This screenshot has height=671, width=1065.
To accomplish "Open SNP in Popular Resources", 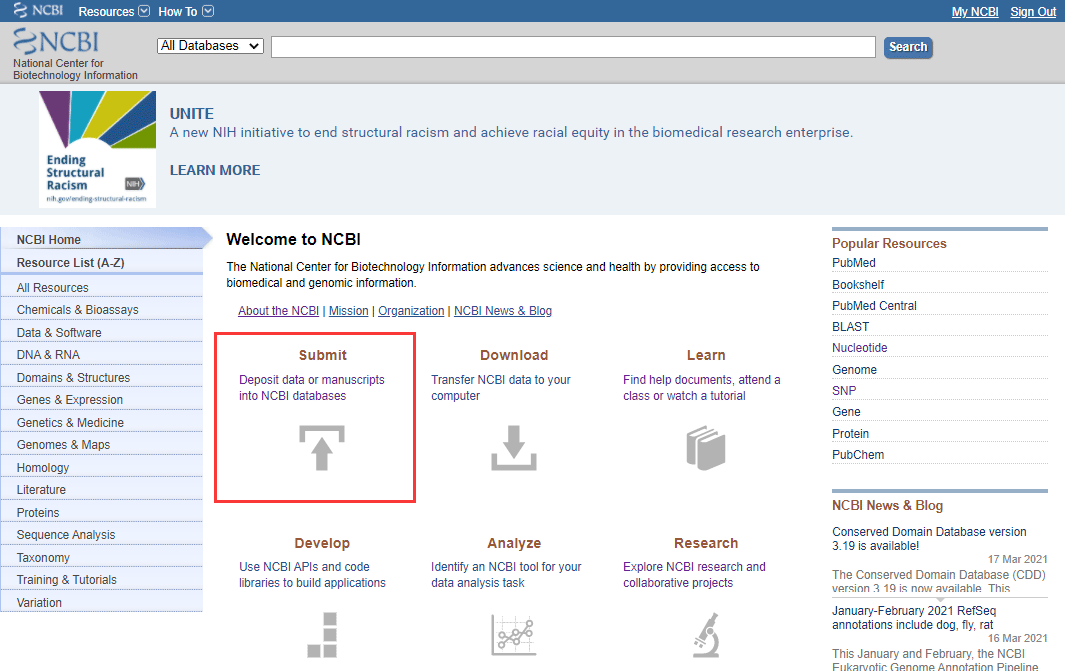I will 844,391.
